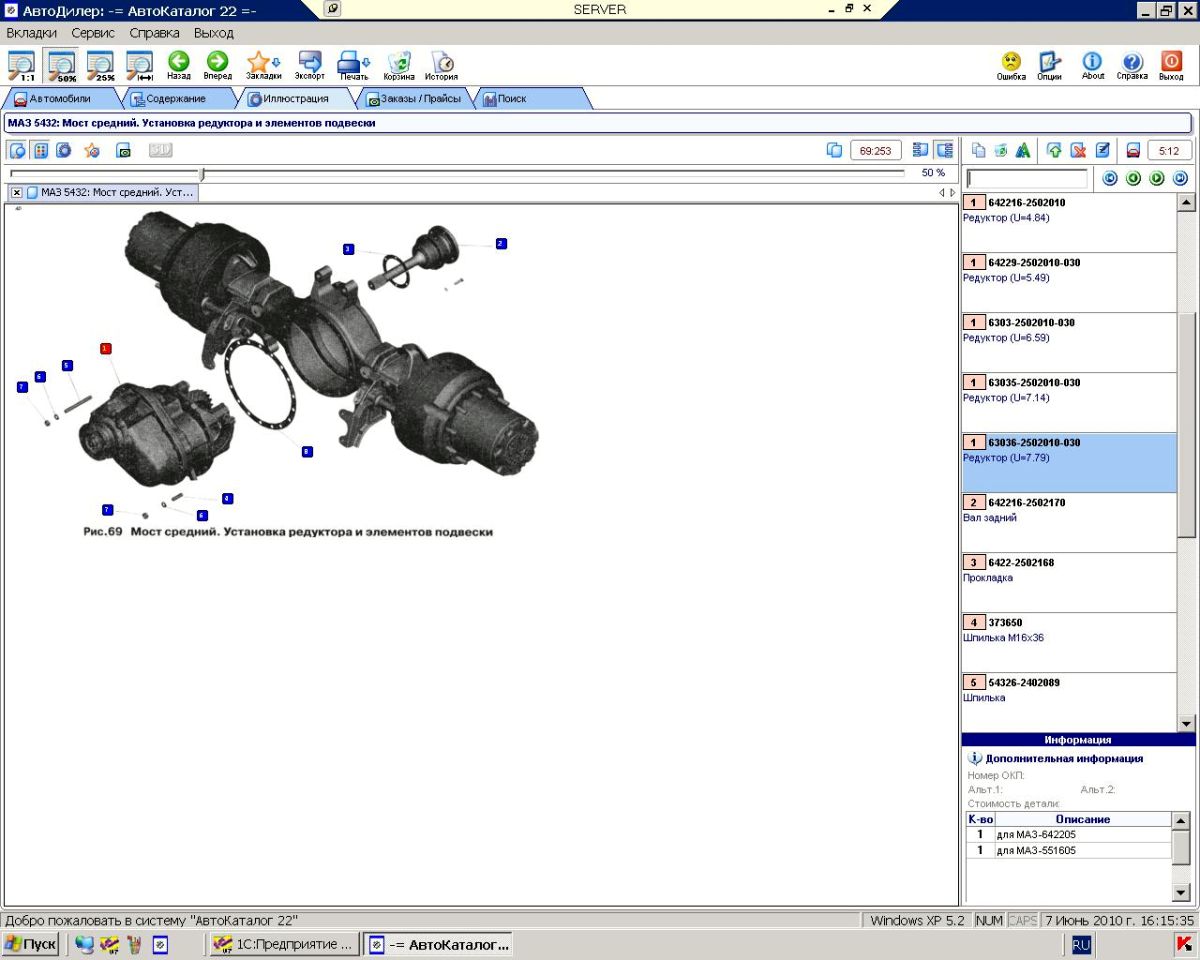Viewport: 1200px width, 960px height.
Task: Jump to last part with blue forward button
Action: 1180,178
